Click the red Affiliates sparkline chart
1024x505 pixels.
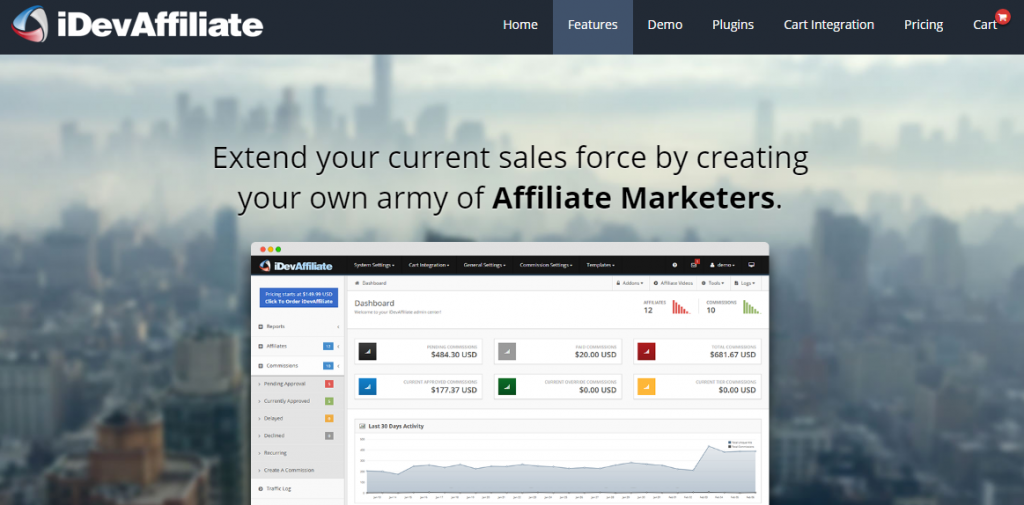coord(681,307)
